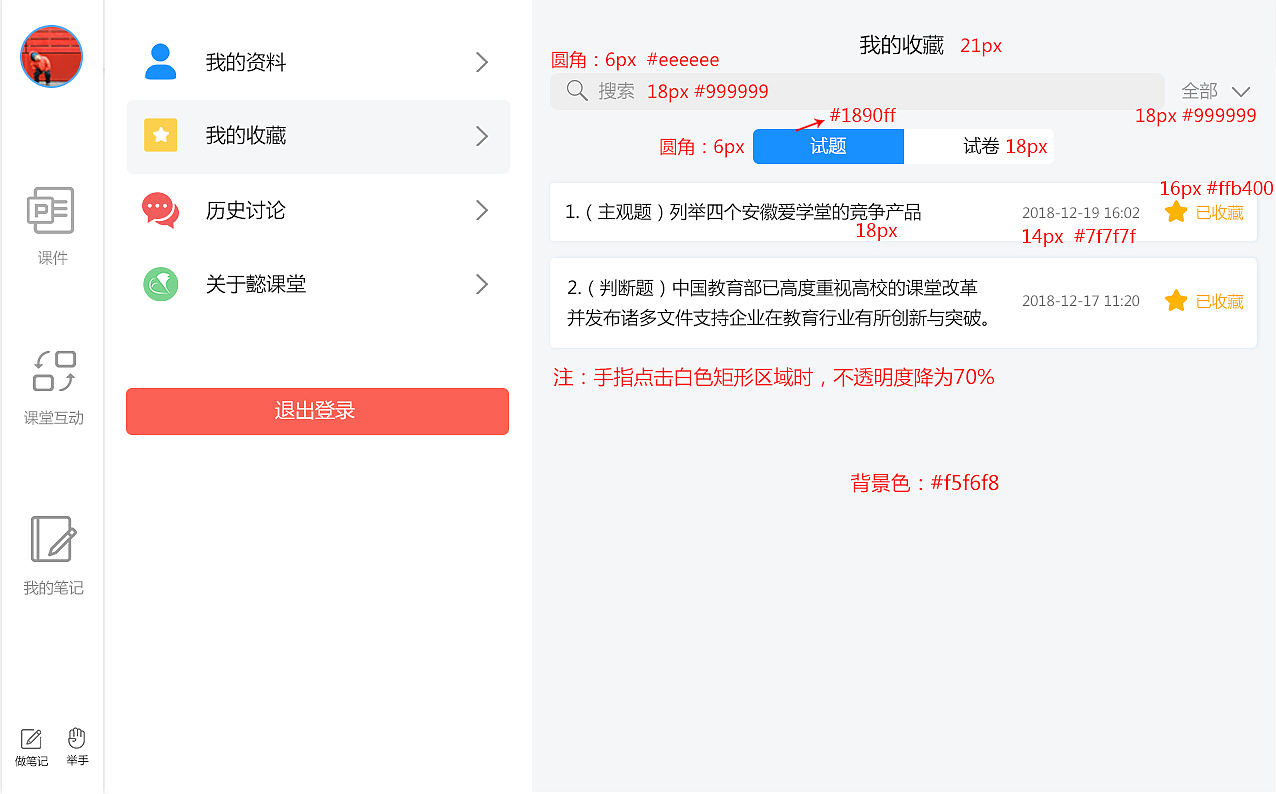Unfavorite the 判断题 about 中国教育部
Viewport: 1276px width, 794px height.
pos(1176,301)
